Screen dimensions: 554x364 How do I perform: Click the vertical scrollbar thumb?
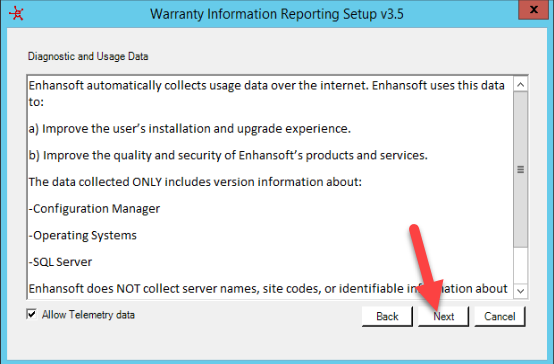tap(520, 170)
